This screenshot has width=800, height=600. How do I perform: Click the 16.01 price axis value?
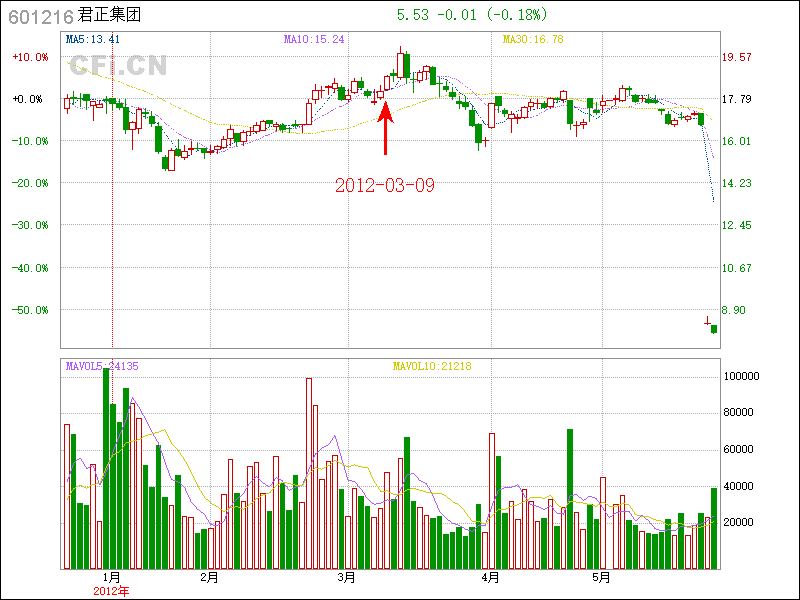pos(736,141)
